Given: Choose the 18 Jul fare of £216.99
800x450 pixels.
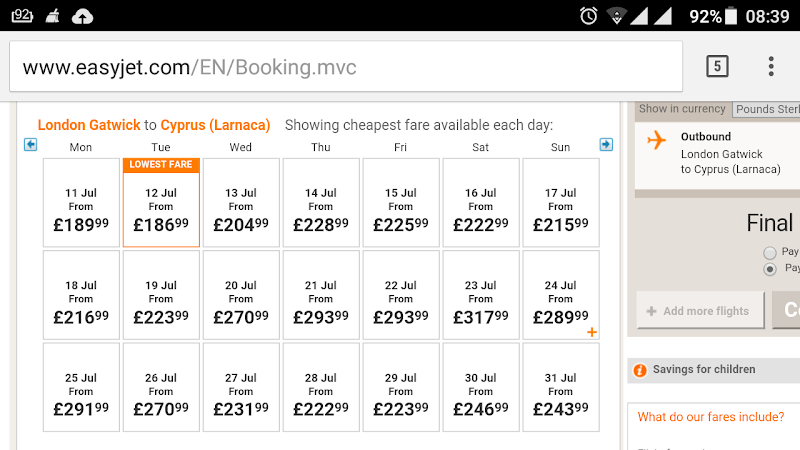Looking at the screenshot, I should [x=81, y=295].
